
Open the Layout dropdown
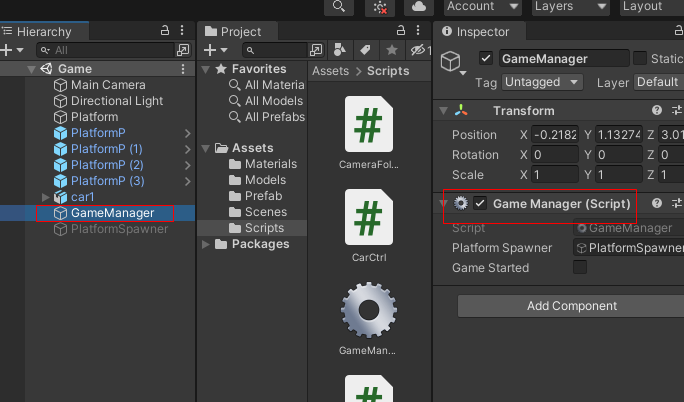click(652, 7)
